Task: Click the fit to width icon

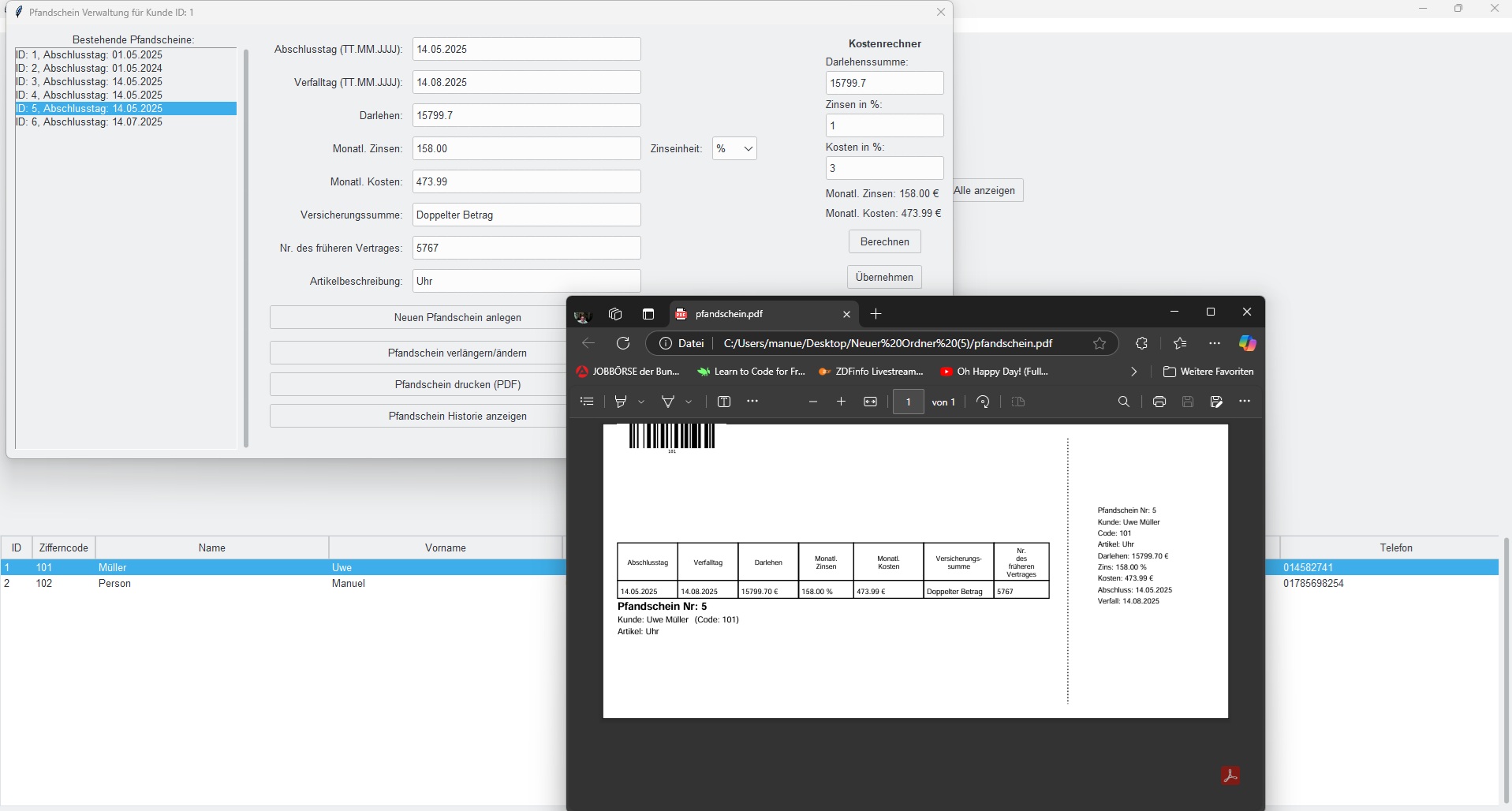Action: point(871,402)
